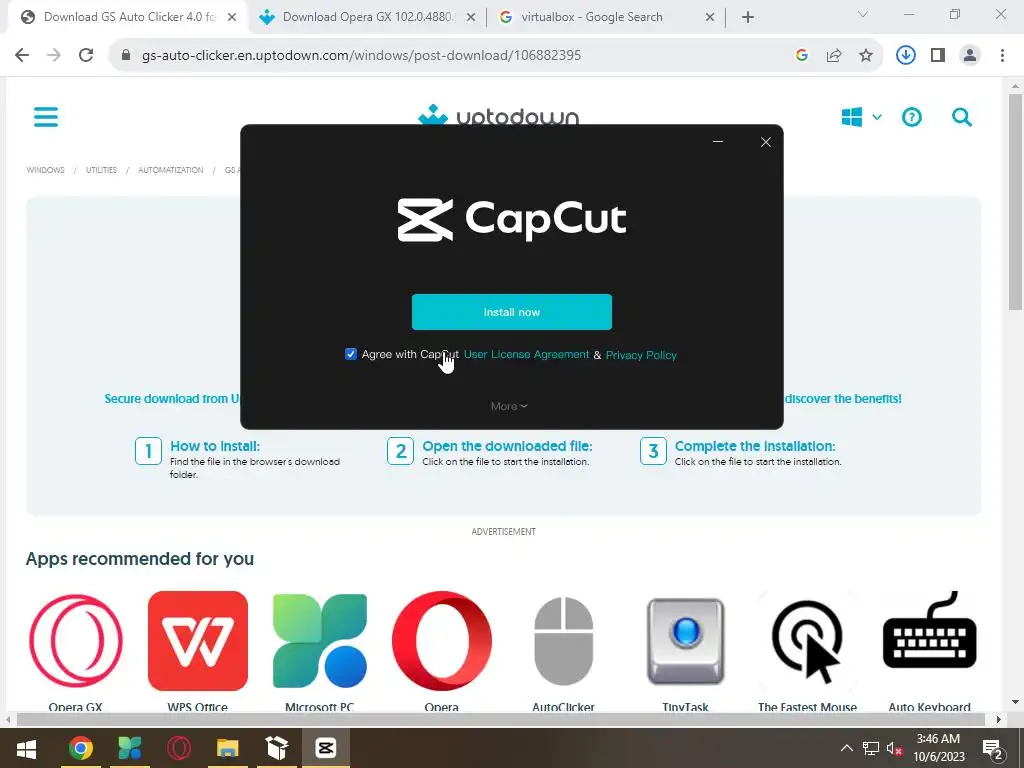Expand the More options in CapCut installer

[x=509, y=406]
